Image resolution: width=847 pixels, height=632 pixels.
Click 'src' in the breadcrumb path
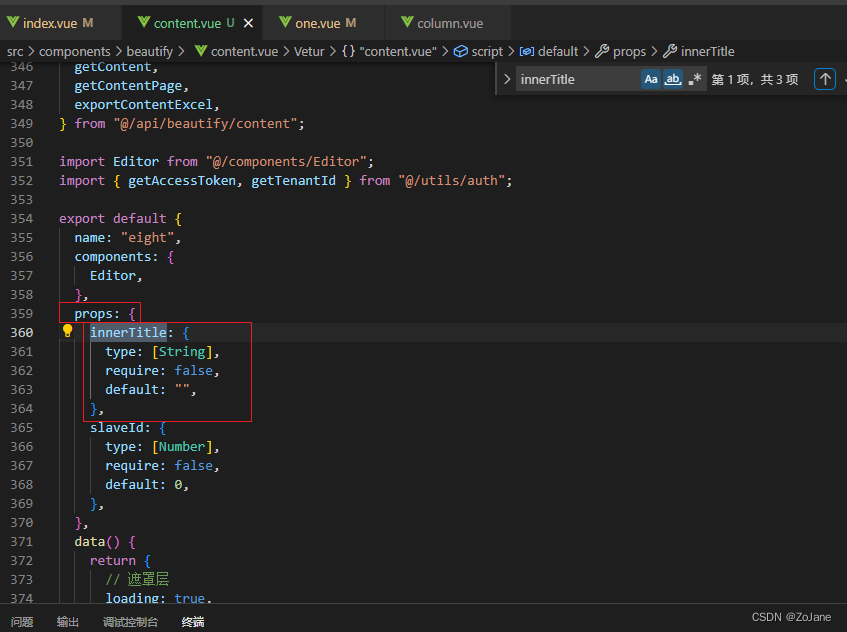point(15,52)
